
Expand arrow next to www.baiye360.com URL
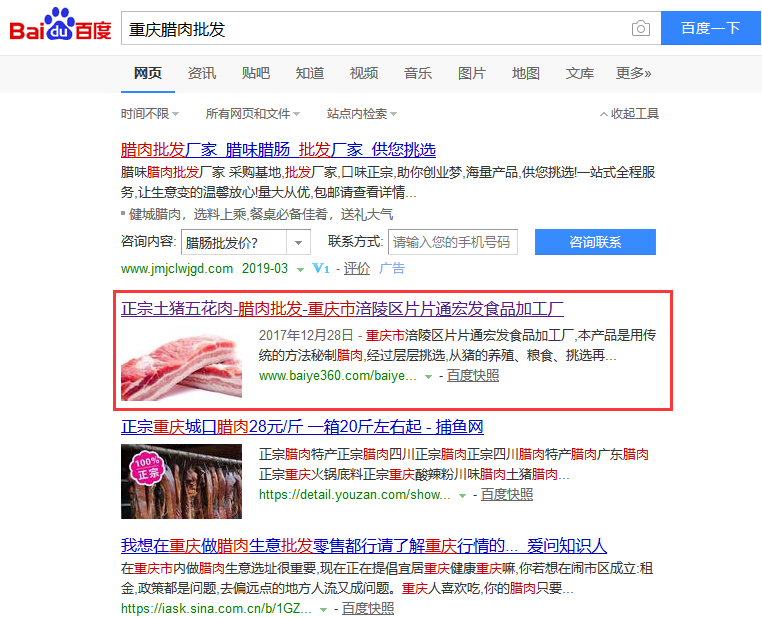pyautogui.click(x=428, y=377)
